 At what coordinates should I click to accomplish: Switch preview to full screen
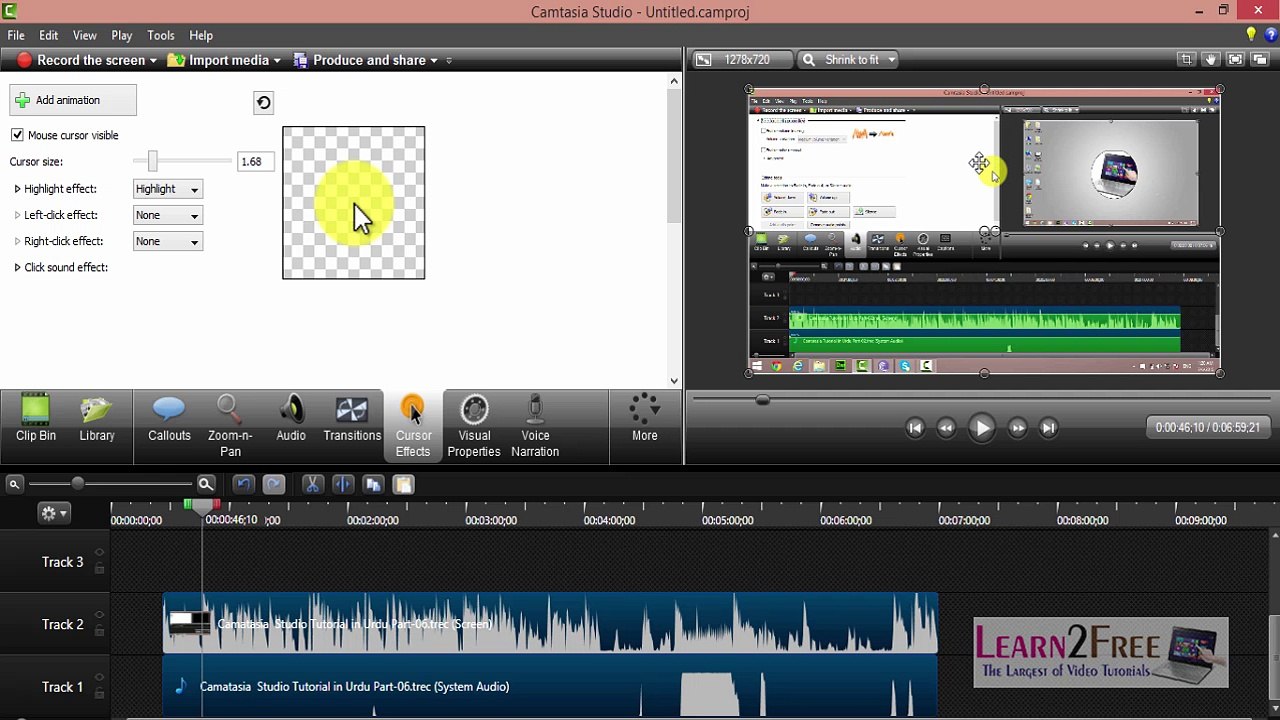coord(1235,60)
